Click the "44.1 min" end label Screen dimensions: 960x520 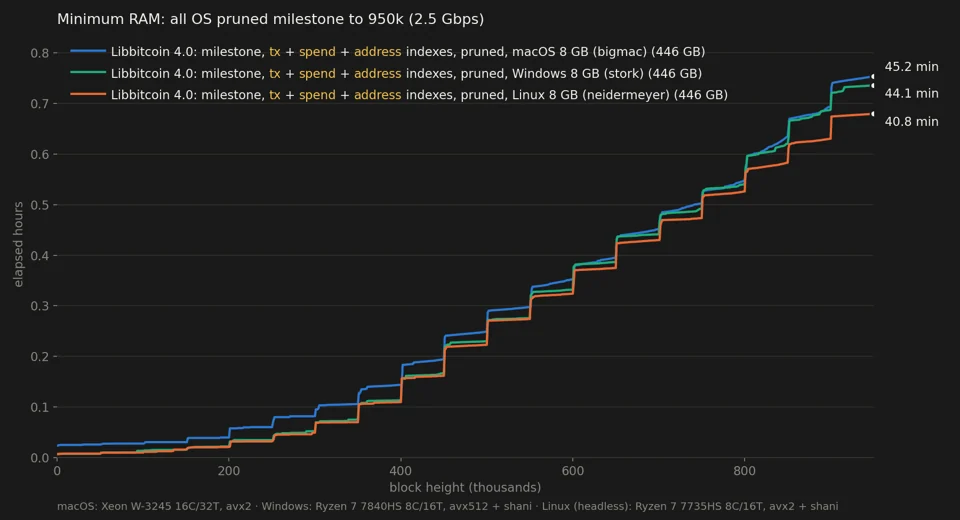coord(911,94)
